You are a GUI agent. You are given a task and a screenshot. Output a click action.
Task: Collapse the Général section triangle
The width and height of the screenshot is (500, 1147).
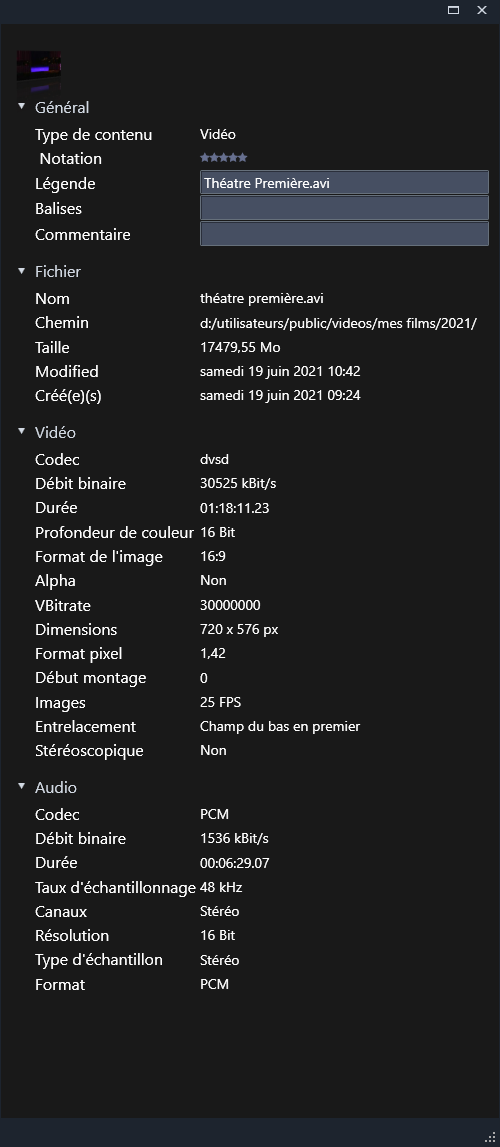click(21, 107)
